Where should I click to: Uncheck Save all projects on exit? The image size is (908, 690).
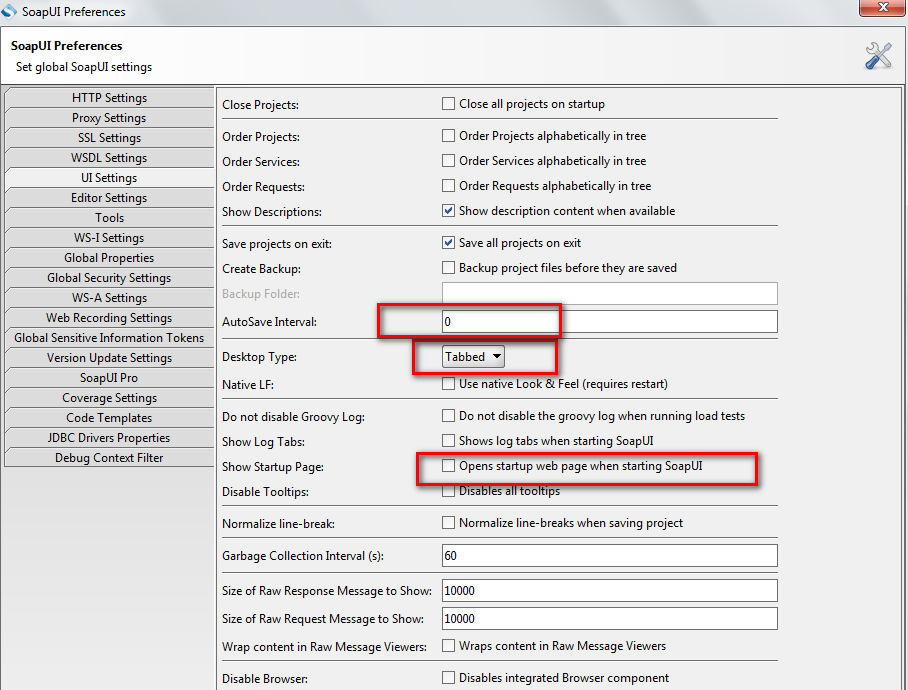(x=448, y=243)
